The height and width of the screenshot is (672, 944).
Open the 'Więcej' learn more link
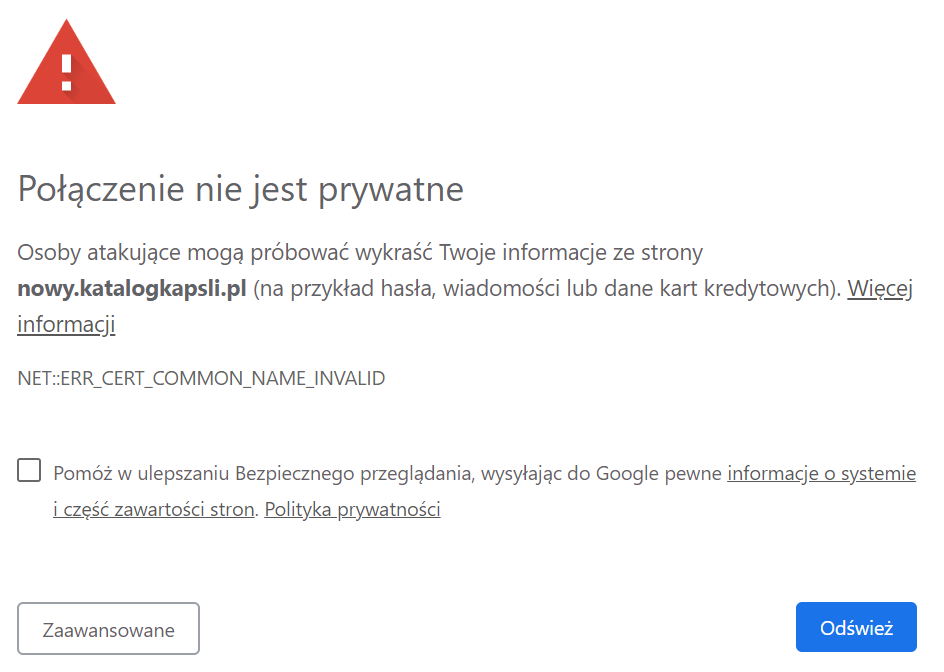pyautogui.click(x=880, y=289)
